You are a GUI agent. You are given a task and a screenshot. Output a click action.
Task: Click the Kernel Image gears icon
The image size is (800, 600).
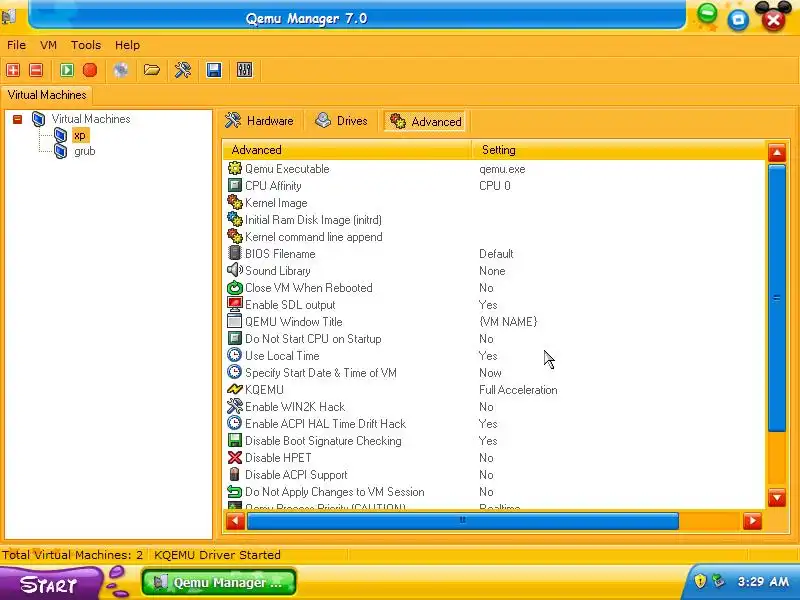pos(235,203)
